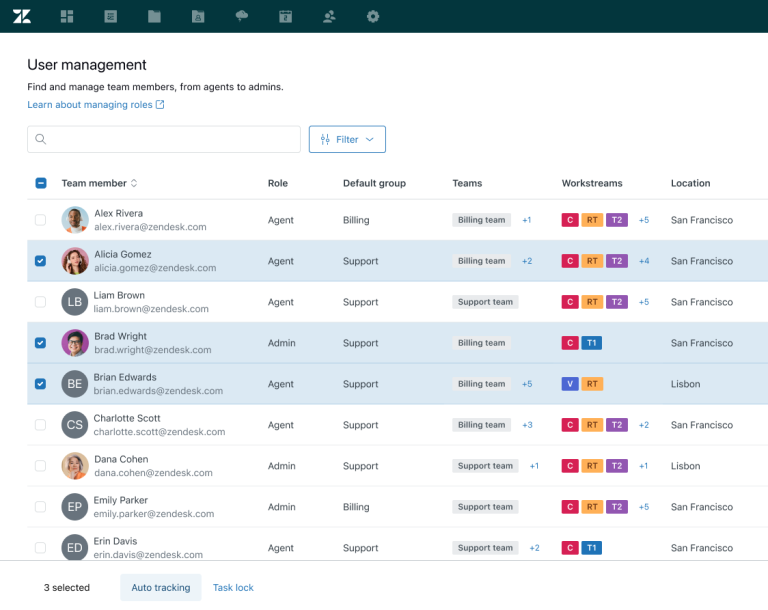Uncheck Alicia Gomez's row checkbox
This screenshot has height=610, width=768.
pos(40,261)
